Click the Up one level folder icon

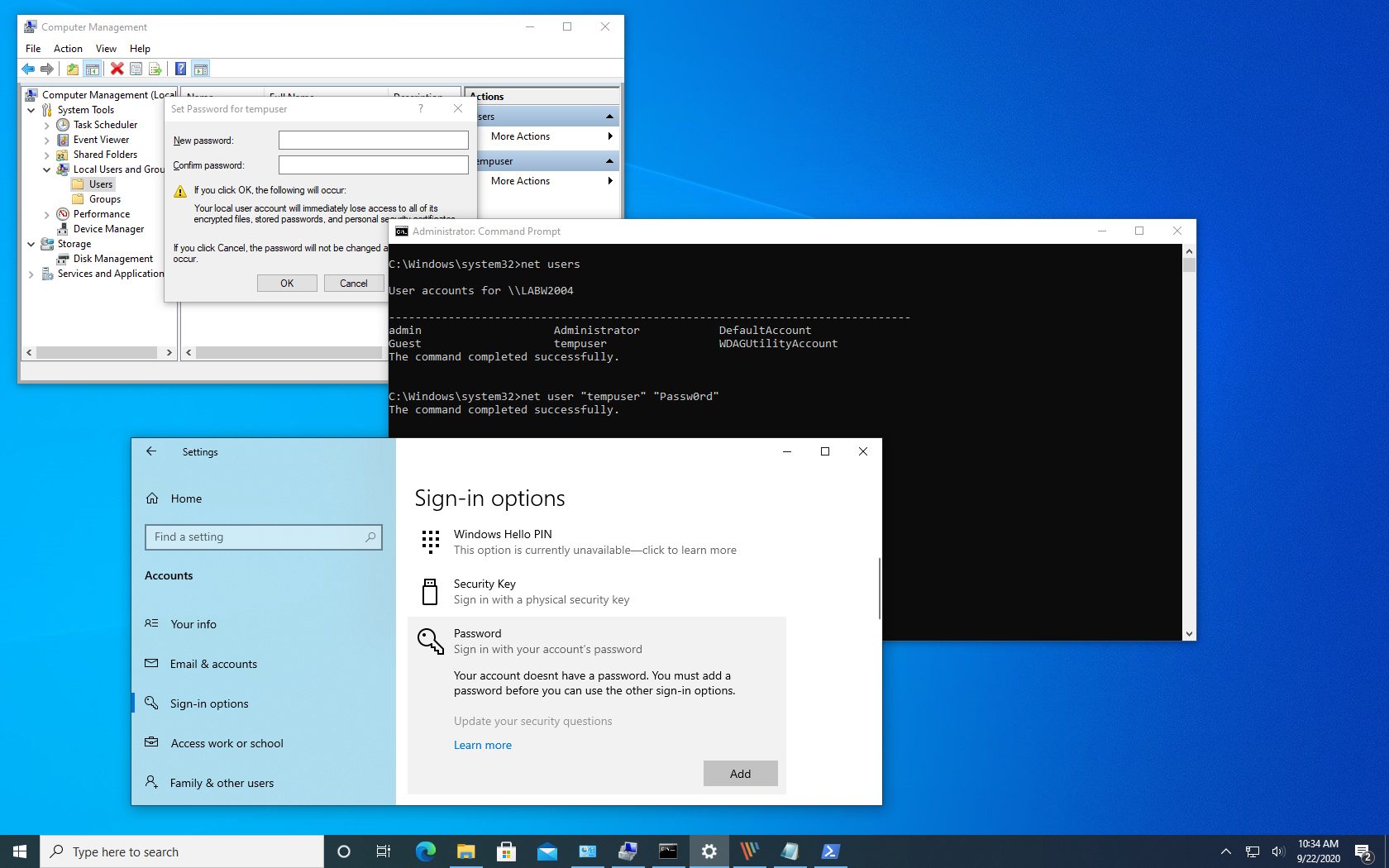[x=73, y=69]
